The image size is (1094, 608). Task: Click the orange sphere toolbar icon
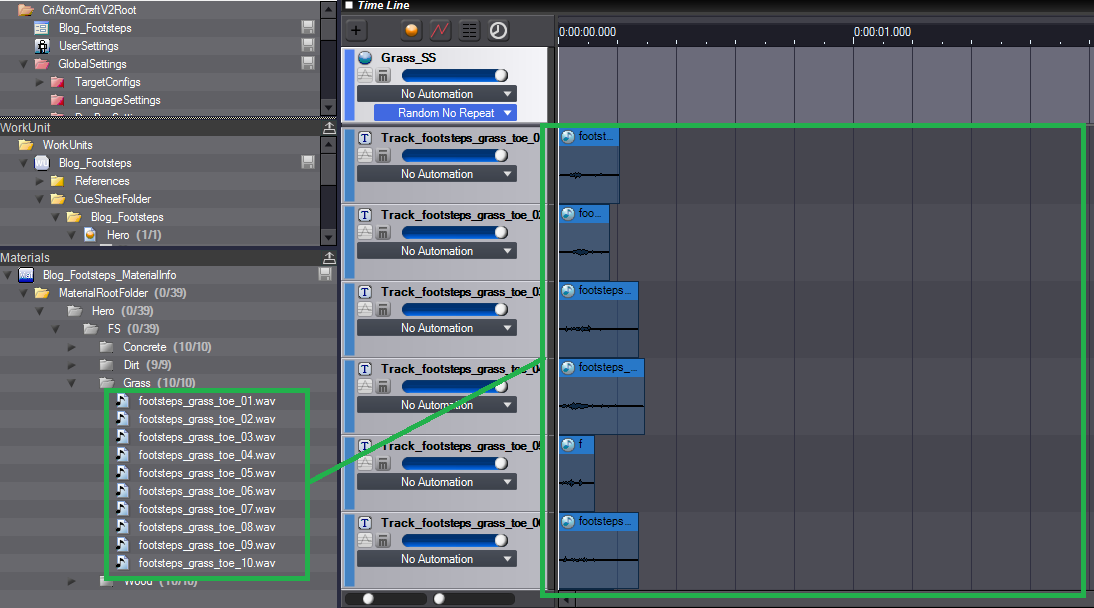click(411, 30)
